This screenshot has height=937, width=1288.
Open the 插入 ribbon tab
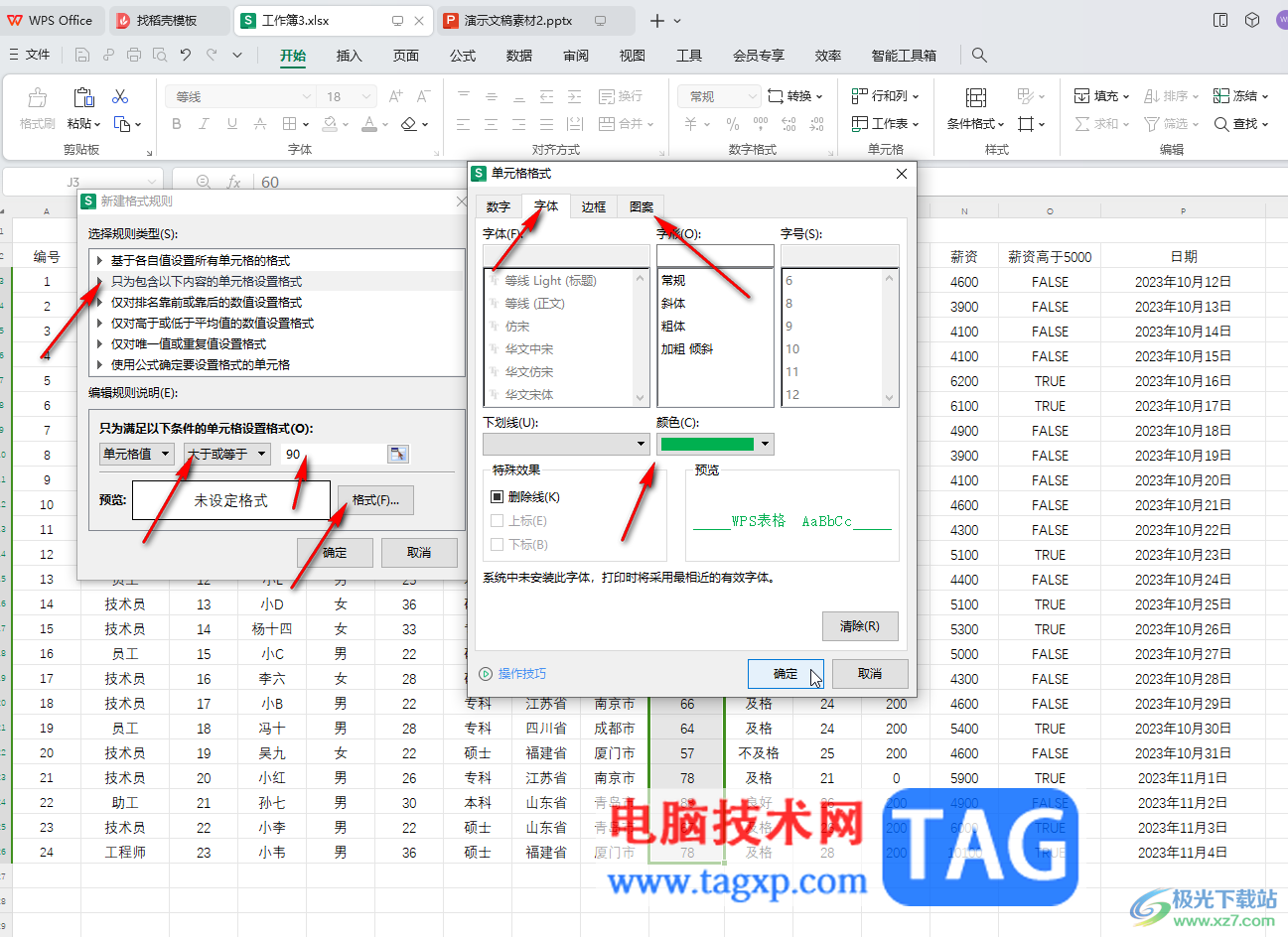(x=350, y=56)
